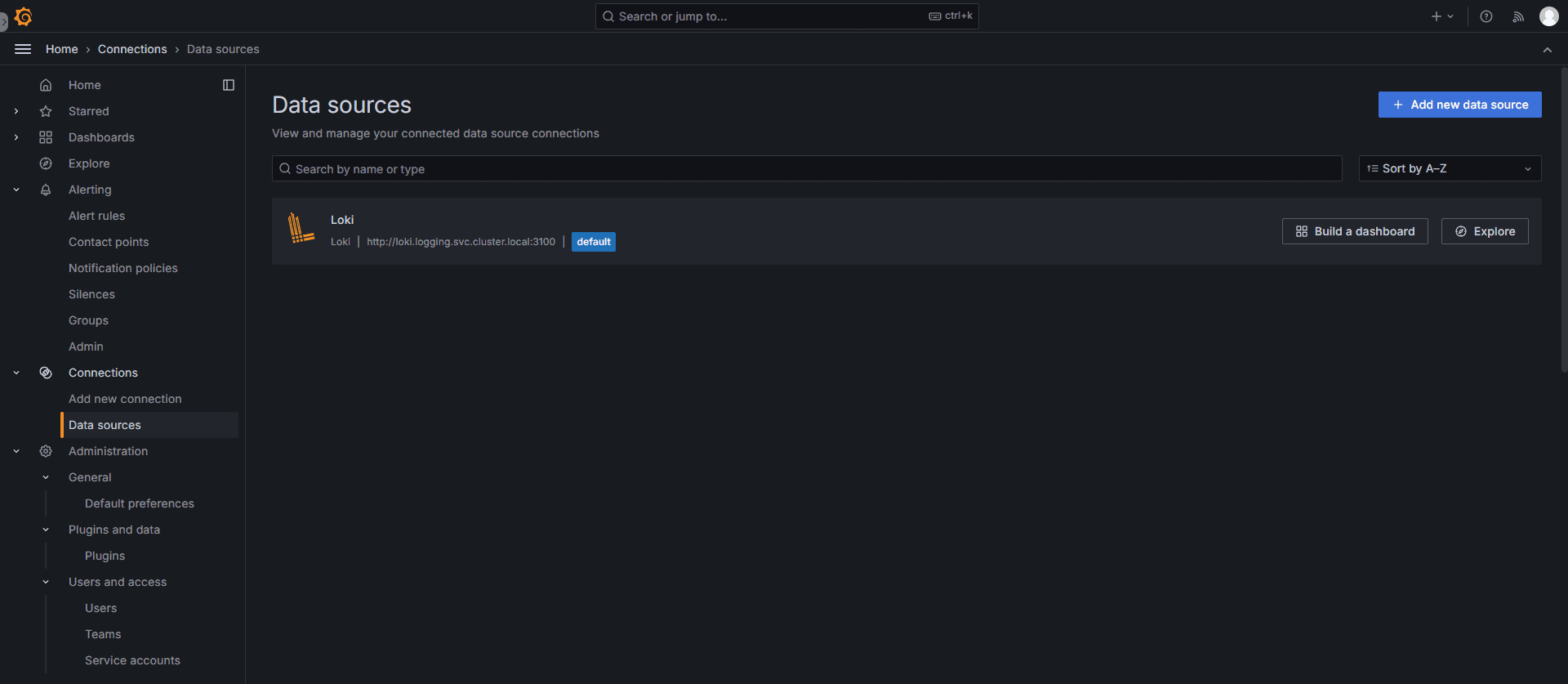
Task: Collapse top bar with the chevron-up icon
Action: pos(1548,49)
